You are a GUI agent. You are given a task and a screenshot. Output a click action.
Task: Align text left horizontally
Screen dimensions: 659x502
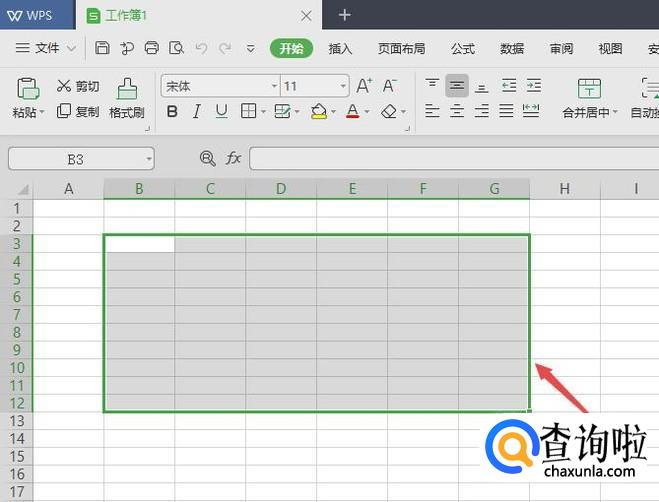(x=432, y=111)
